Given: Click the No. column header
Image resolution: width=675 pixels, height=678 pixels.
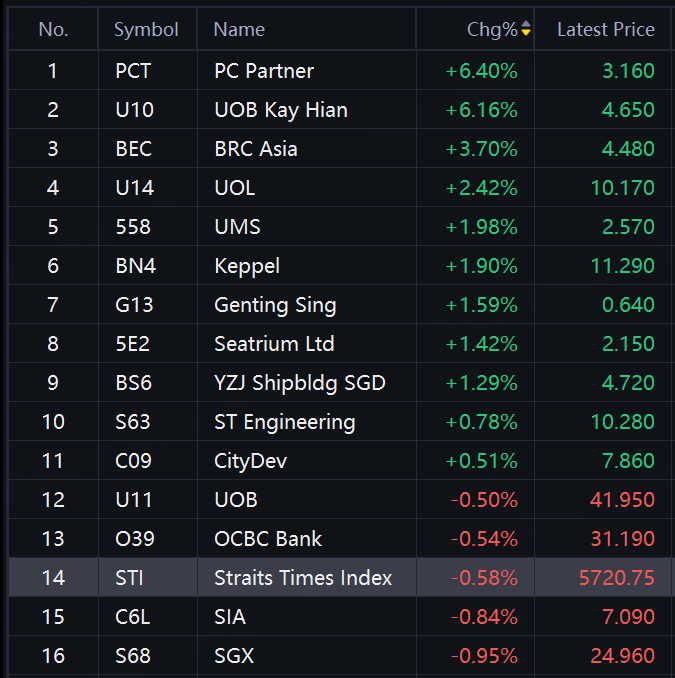Looking at the screenshot, I should [x=53, y=29].
